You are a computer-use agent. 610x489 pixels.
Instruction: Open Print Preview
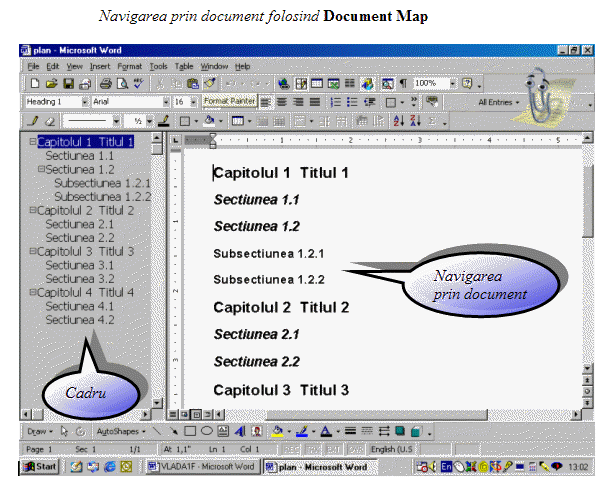(123, 83)
